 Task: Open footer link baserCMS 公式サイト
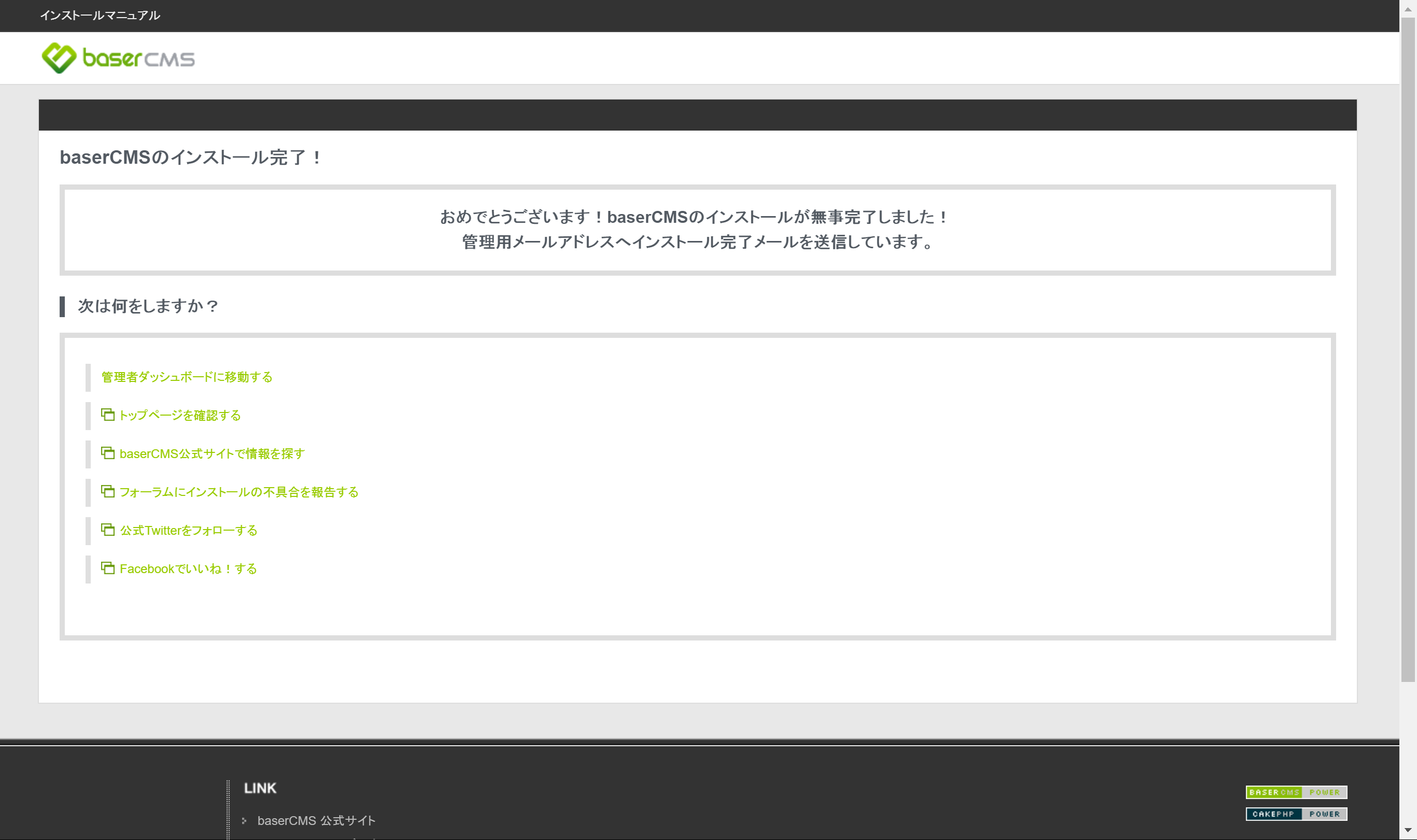tap(316, 821)
